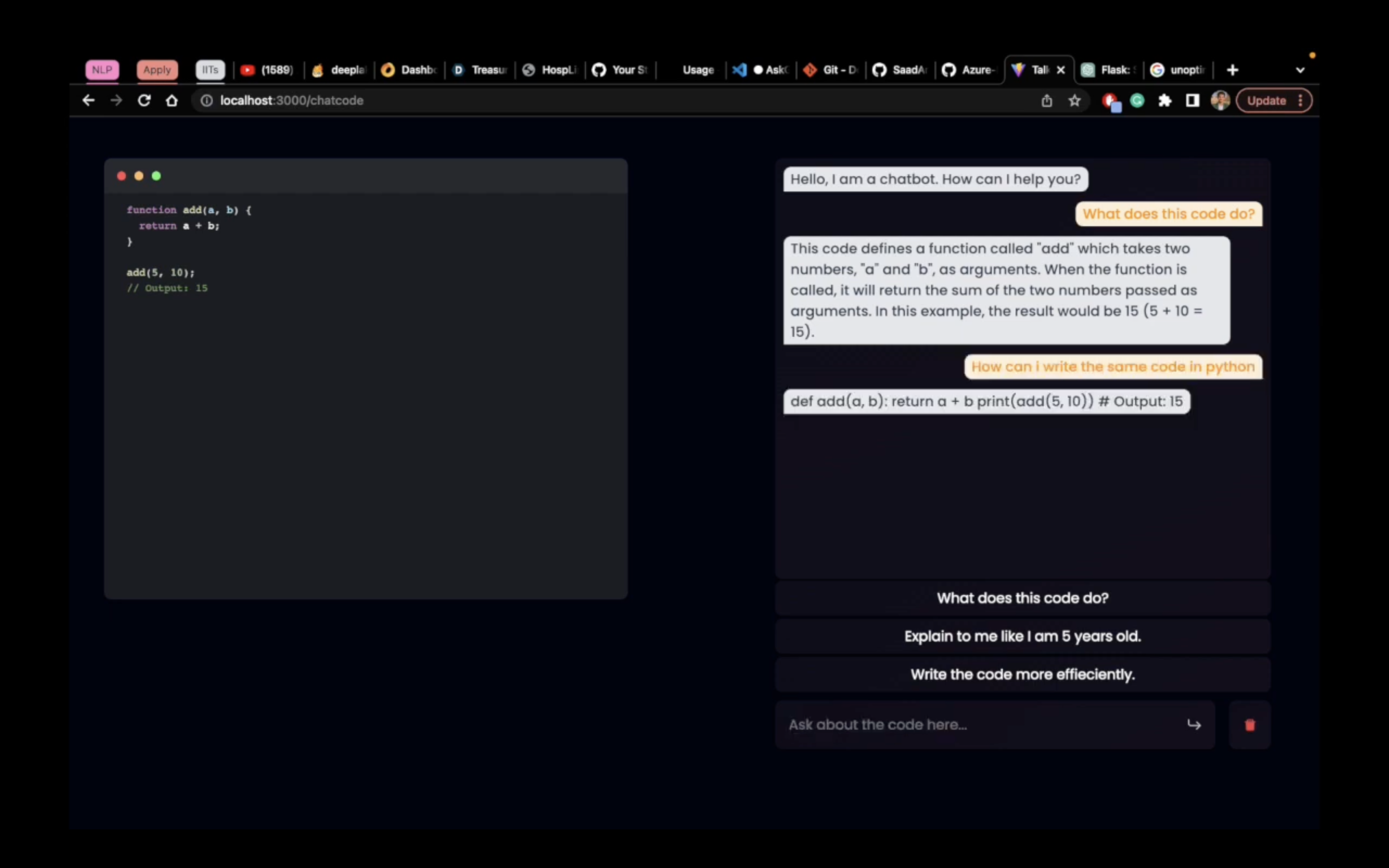Open the extensions puzzle icon
This screenshot has width=1389, height=868.
point(1165,100)
